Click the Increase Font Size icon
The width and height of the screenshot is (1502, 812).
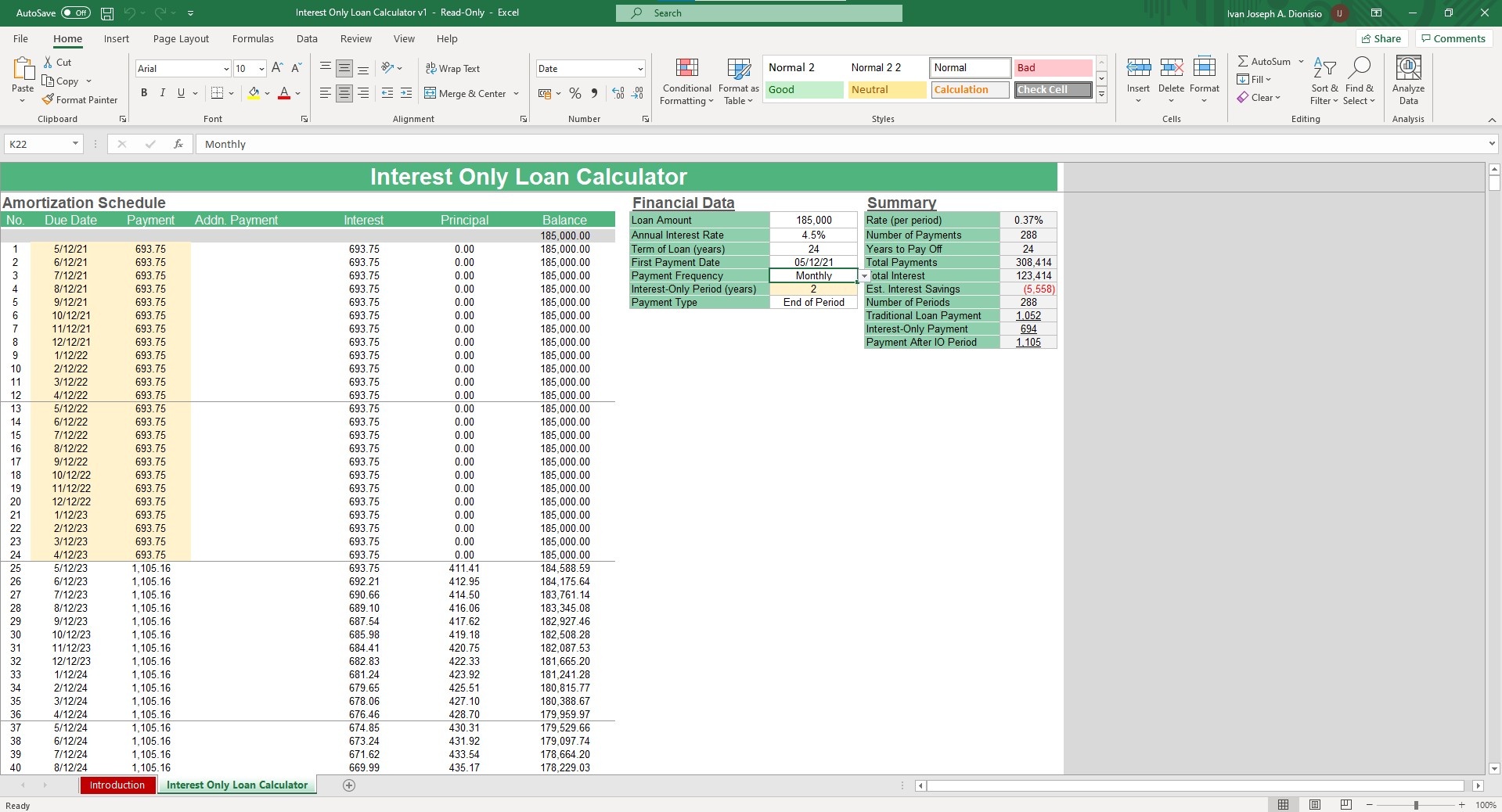[277, 69]
